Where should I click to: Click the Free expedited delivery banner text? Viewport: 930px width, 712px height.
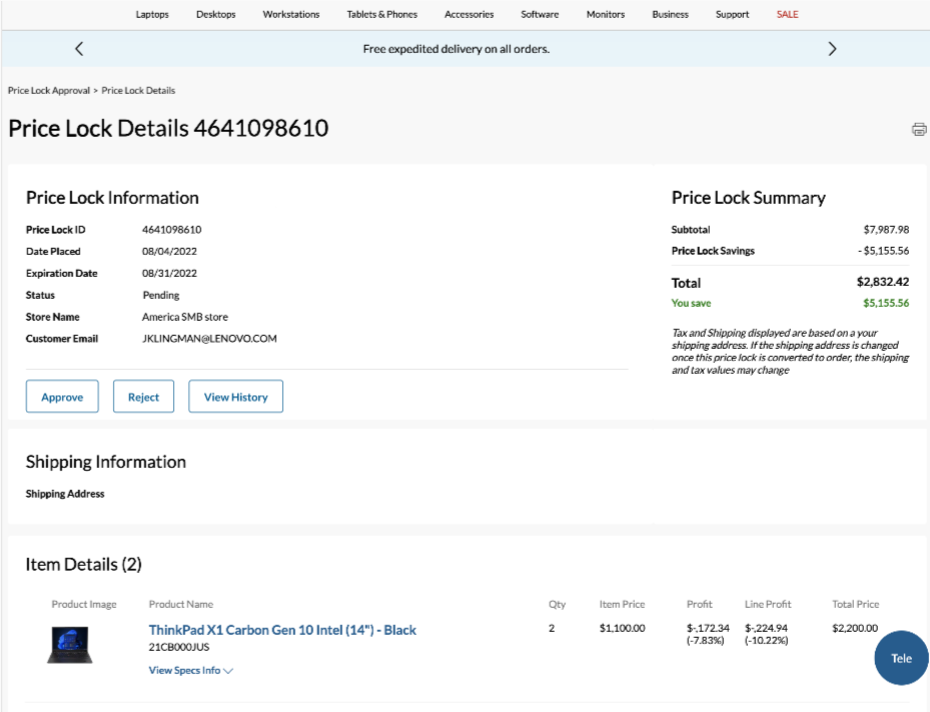(456, 49)
